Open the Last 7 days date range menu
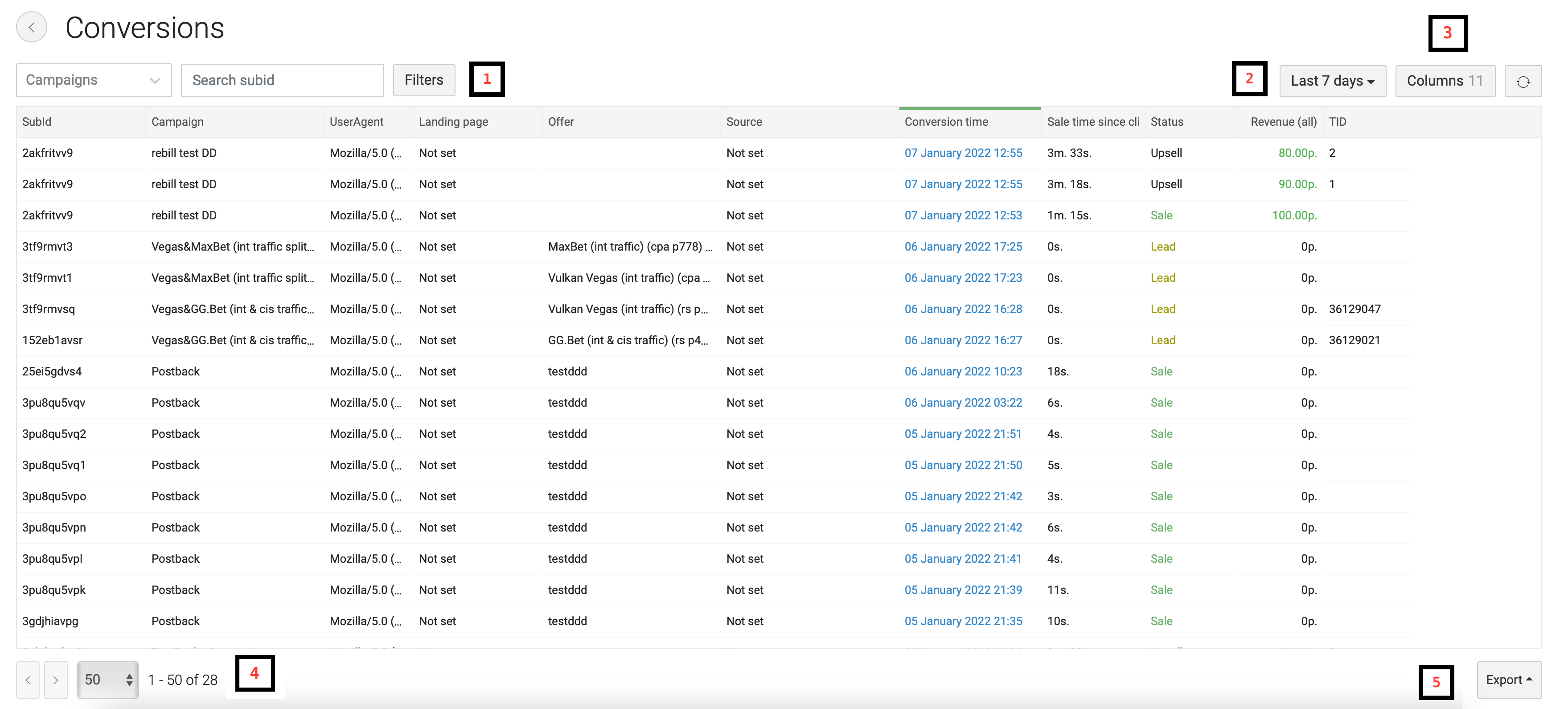 click(x=1332, y=81)
